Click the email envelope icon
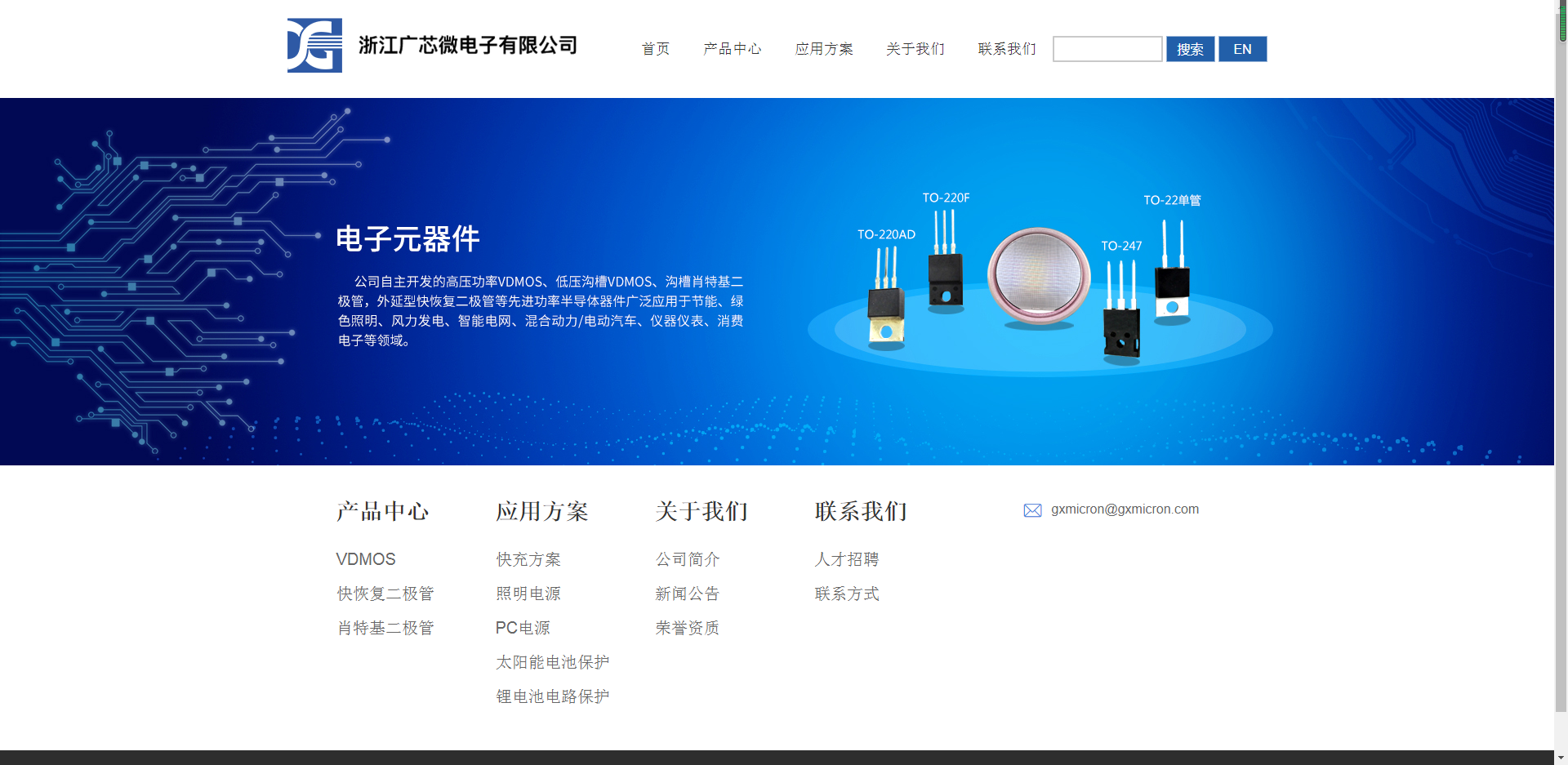 [1032, 510]
